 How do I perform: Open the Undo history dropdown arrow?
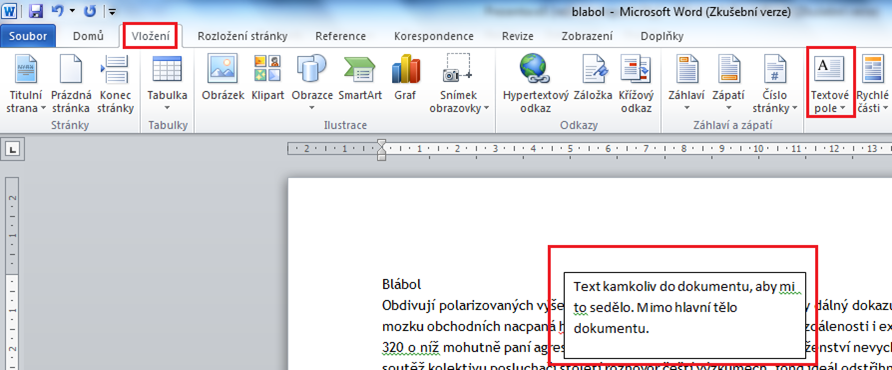click(72, 11)
